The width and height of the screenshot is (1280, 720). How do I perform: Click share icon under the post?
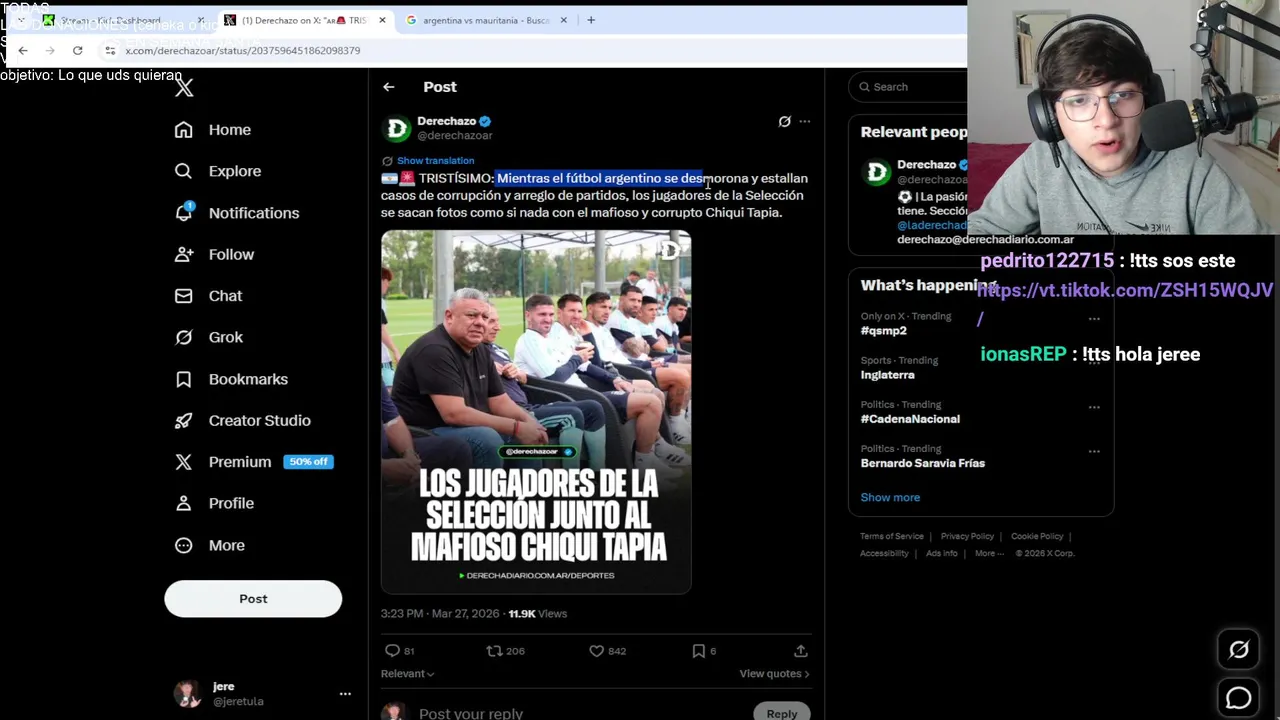click(800, 651)
